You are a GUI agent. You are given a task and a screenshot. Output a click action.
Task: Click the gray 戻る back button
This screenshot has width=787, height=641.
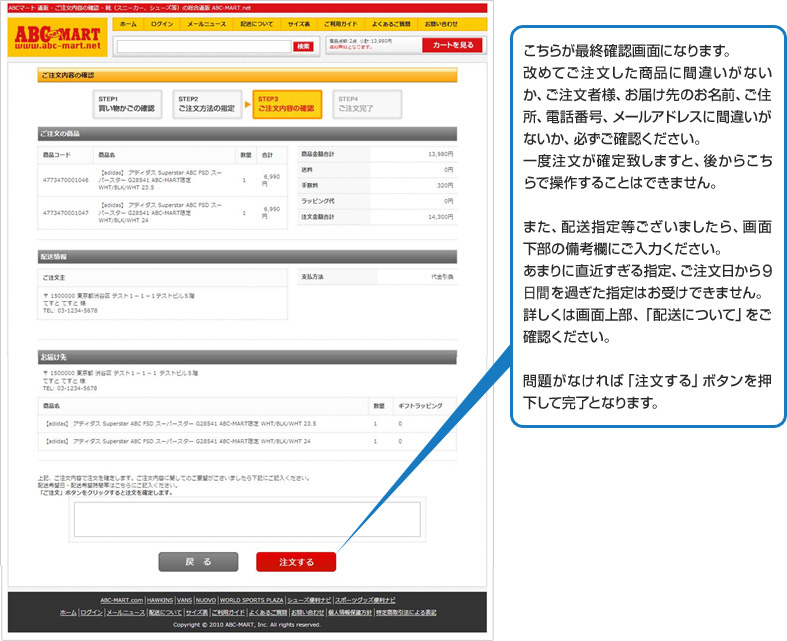198,562
